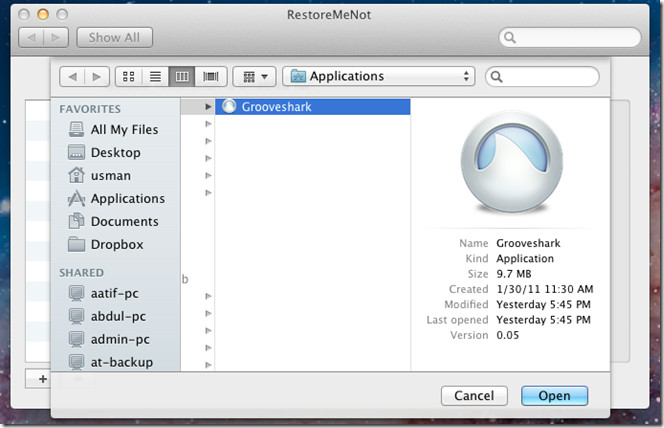Image resolution: width=664 pixels, height=428 pixels.
Task: Select shared computer abdul-pc
Action: coord(116,316)
